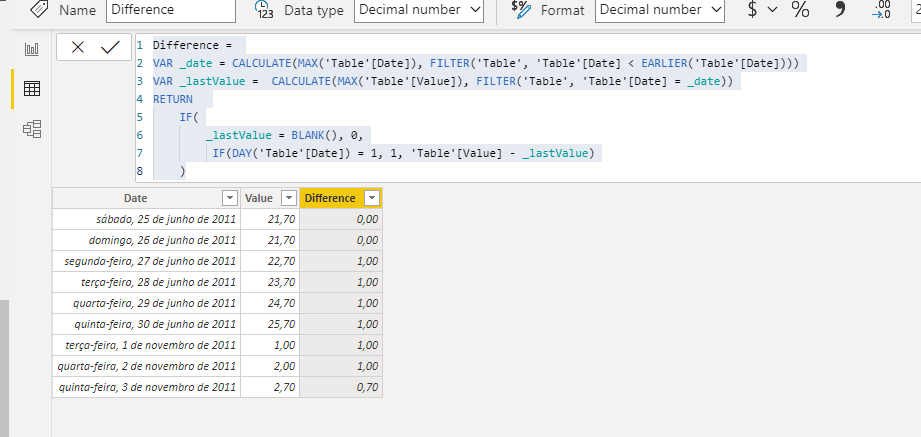The height and width of the screenshot is (437, 921).
Task: Click the Name input field
Action: 171,10
